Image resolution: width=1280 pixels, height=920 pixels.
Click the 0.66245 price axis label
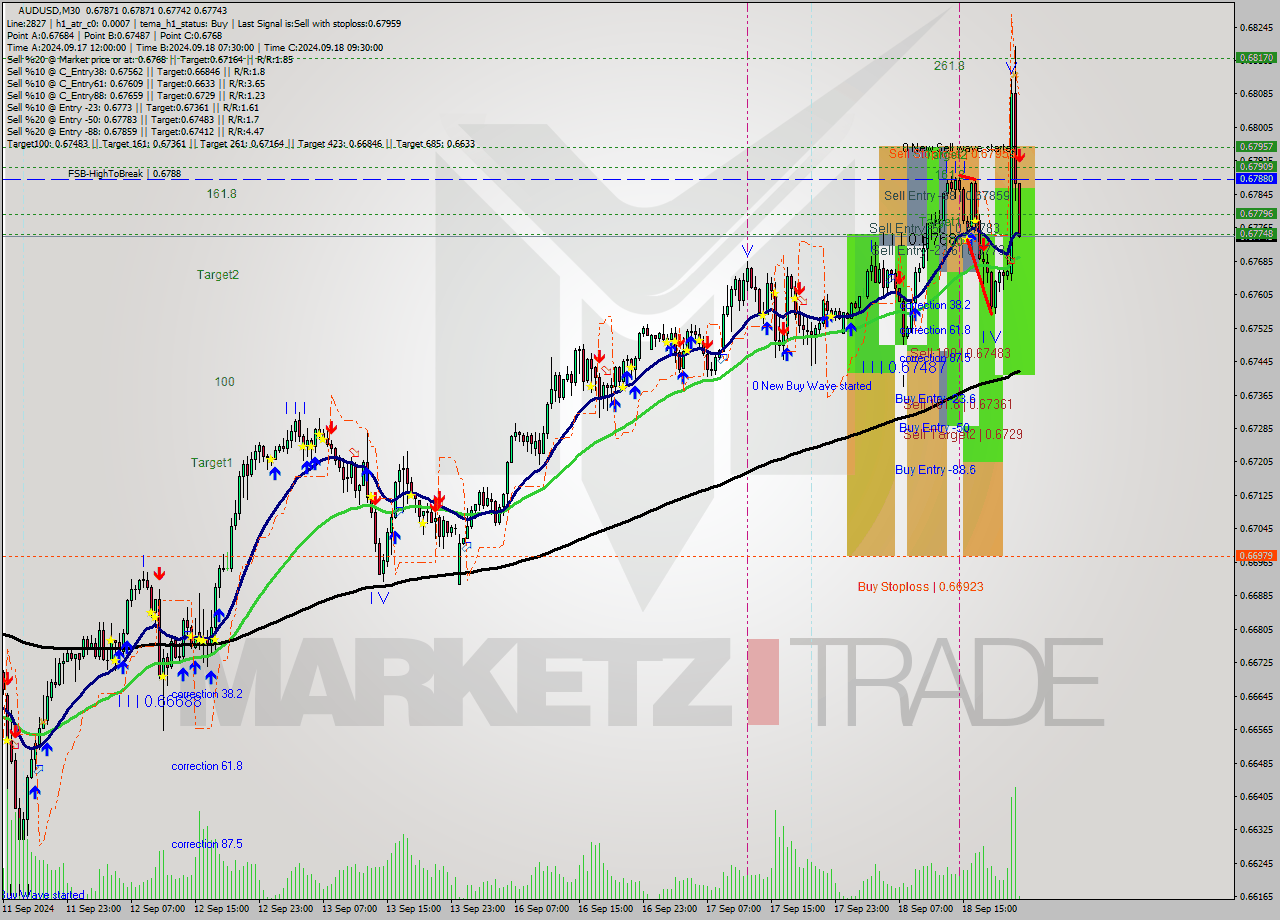click(1257, 863)
